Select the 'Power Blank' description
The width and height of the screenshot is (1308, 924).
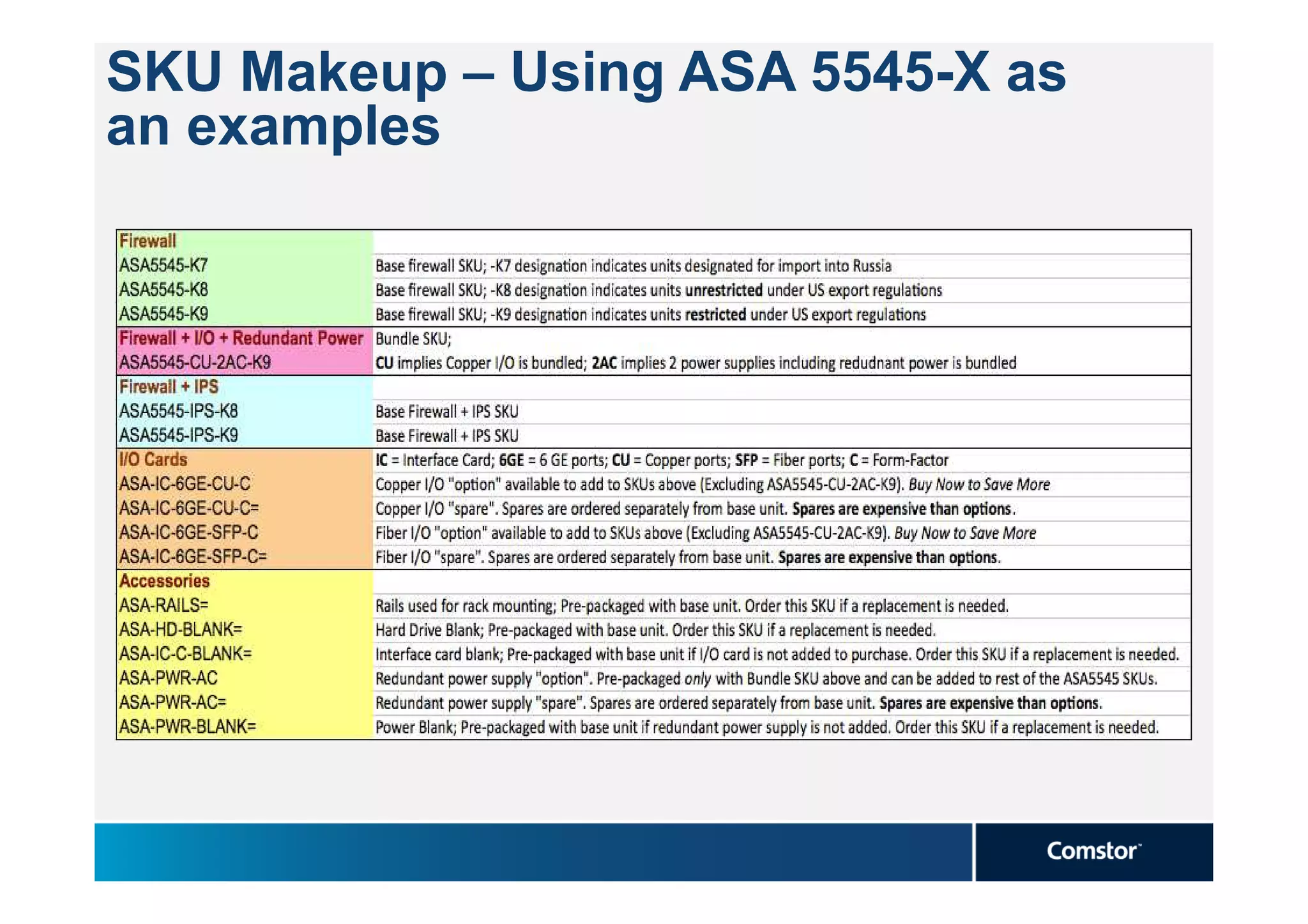pos(767,727)
